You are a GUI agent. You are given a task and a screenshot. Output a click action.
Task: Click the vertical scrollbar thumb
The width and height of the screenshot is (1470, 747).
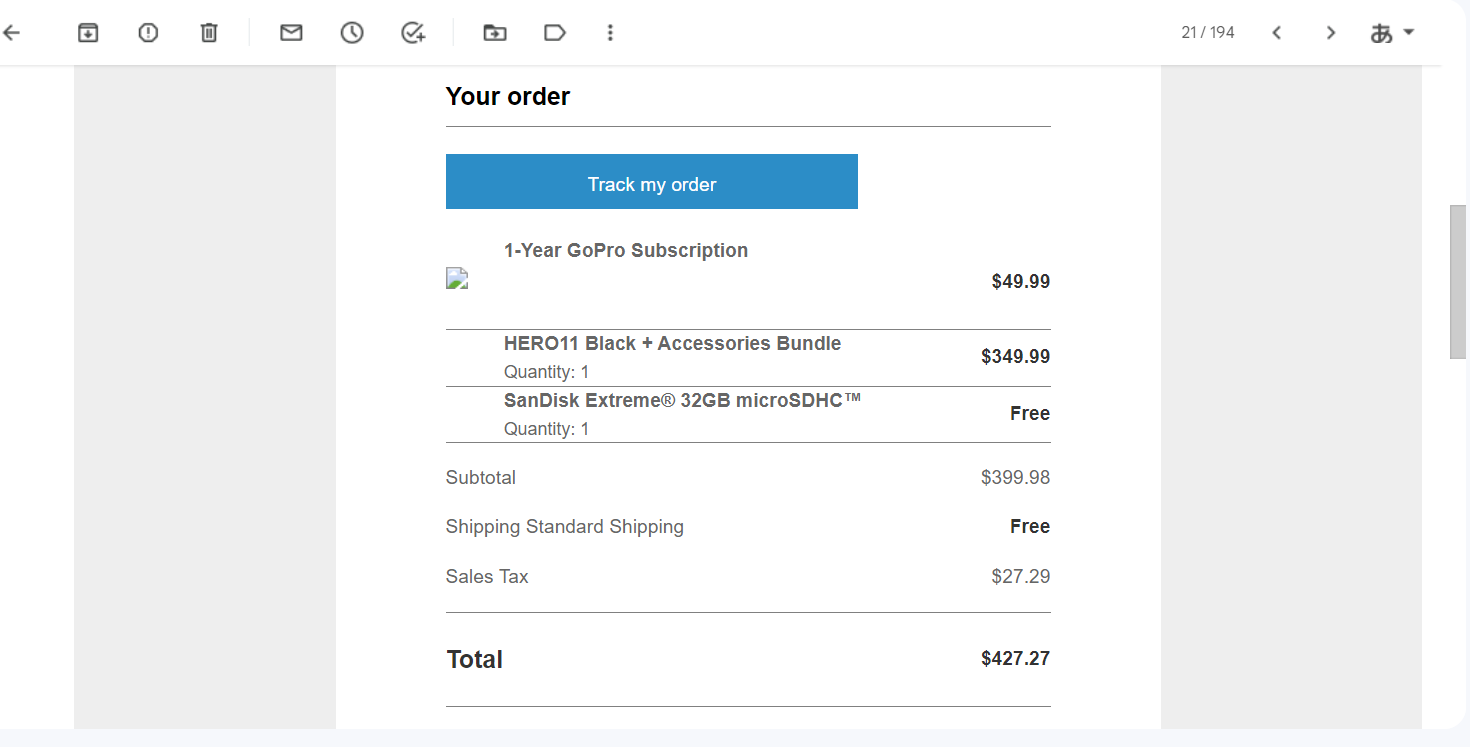(1458, 281)
